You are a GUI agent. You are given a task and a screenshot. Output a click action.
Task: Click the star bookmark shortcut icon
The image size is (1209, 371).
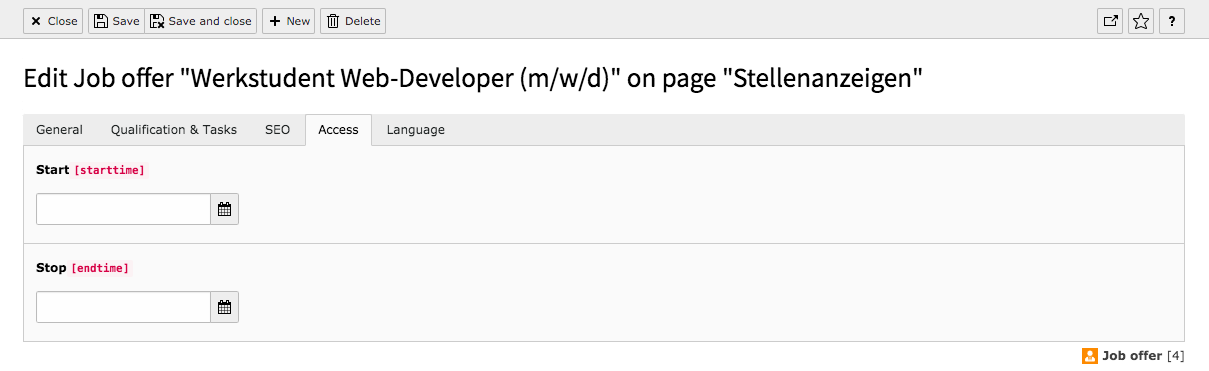click(x=1141, y=21)
